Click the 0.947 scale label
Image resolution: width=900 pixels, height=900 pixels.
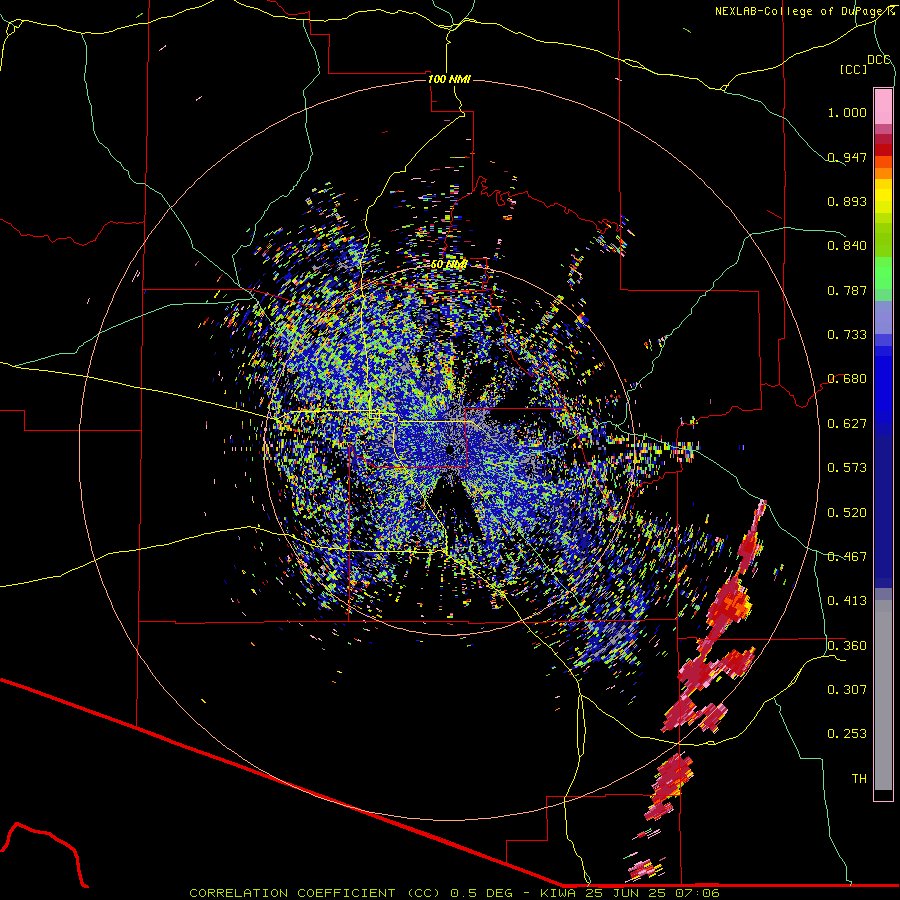847,157
